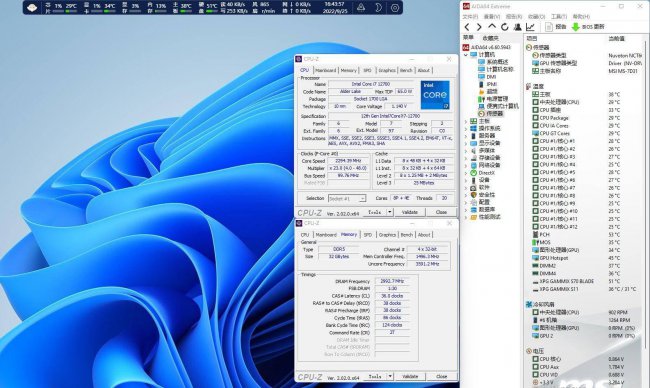The width and height of the screenshot is (650, 388).
Task: Click the 报告 report toolbar button
Action: (x=556, y=27)
